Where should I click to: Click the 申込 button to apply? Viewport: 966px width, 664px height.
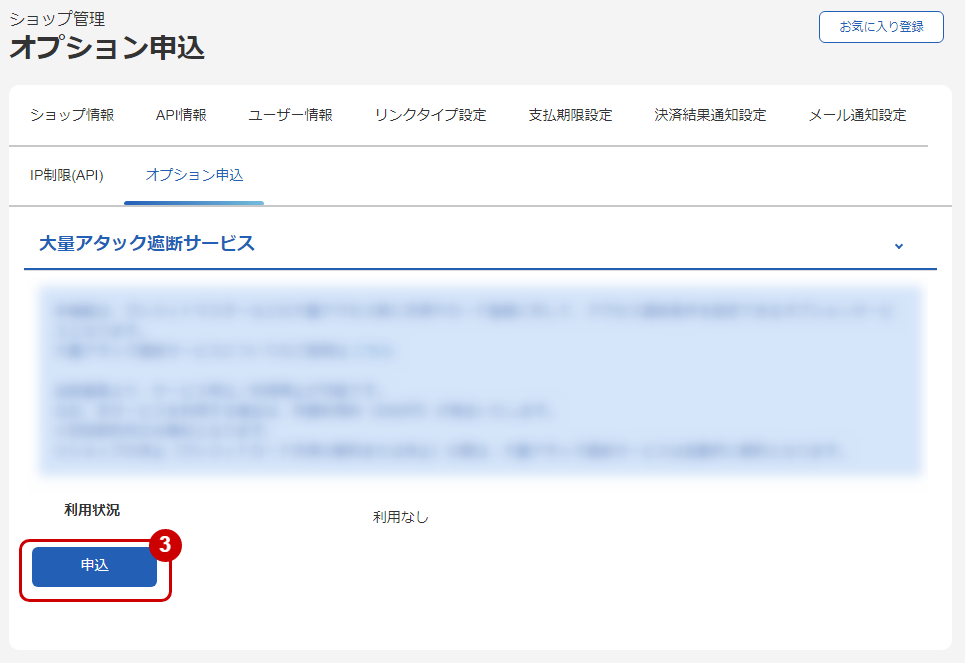click(x=93, y=566)
